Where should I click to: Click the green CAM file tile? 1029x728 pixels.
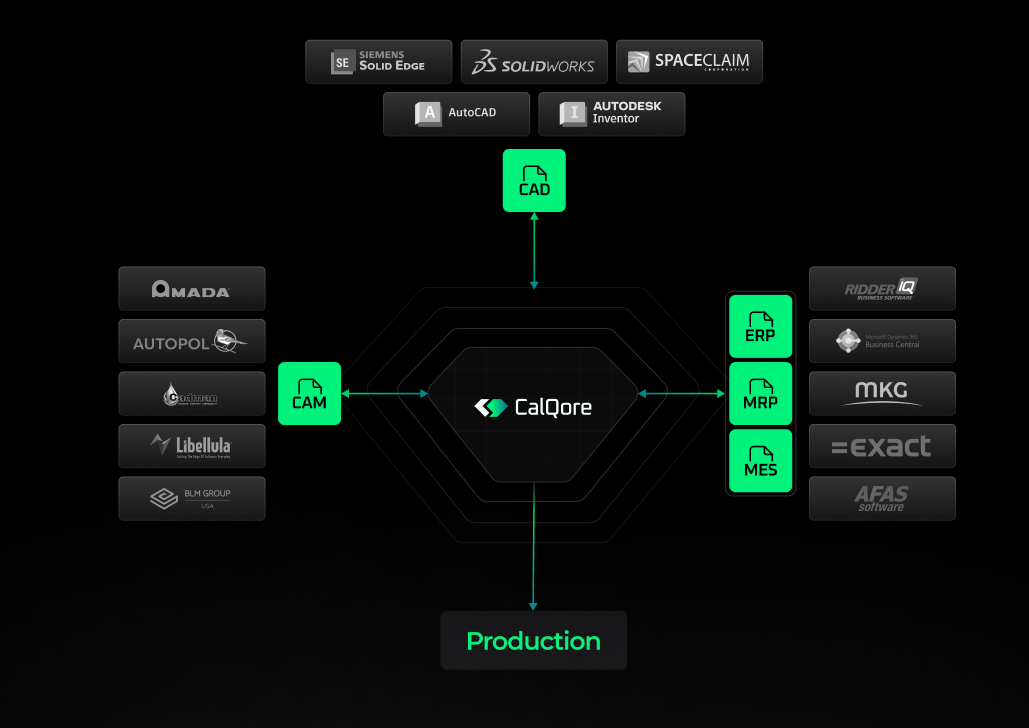309,393
